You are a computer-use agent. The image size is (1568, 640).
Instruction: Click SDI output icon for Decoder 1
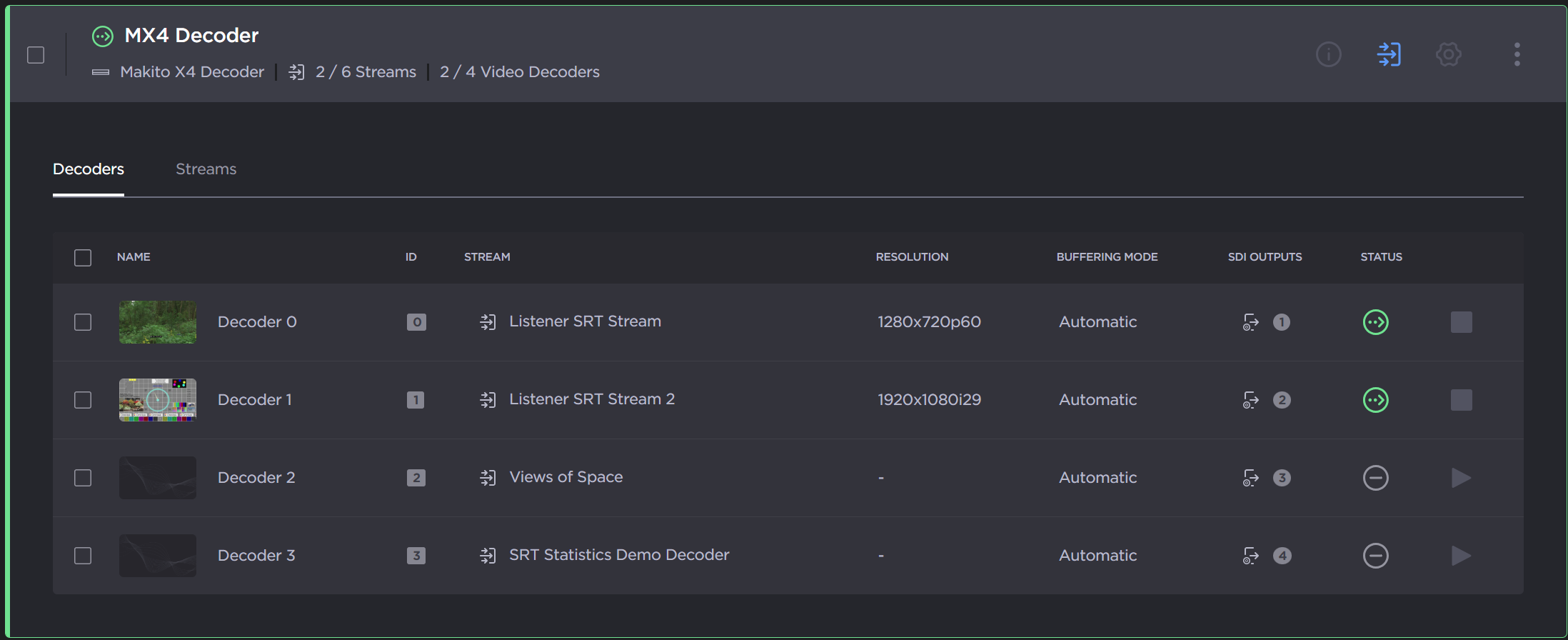pos(1250,400)
